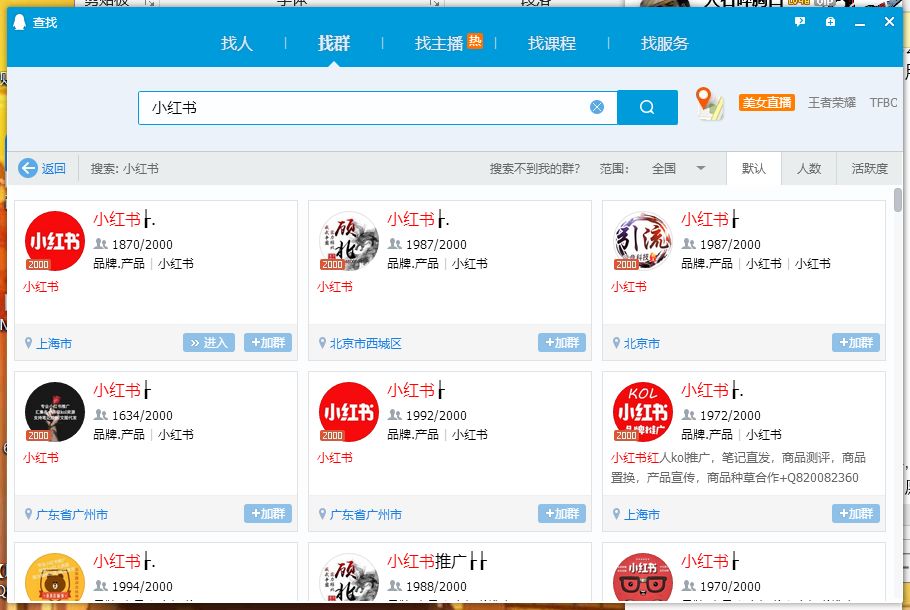
Task: Click the 美女直播 hot tag
Action: click(x=767, y=103)
